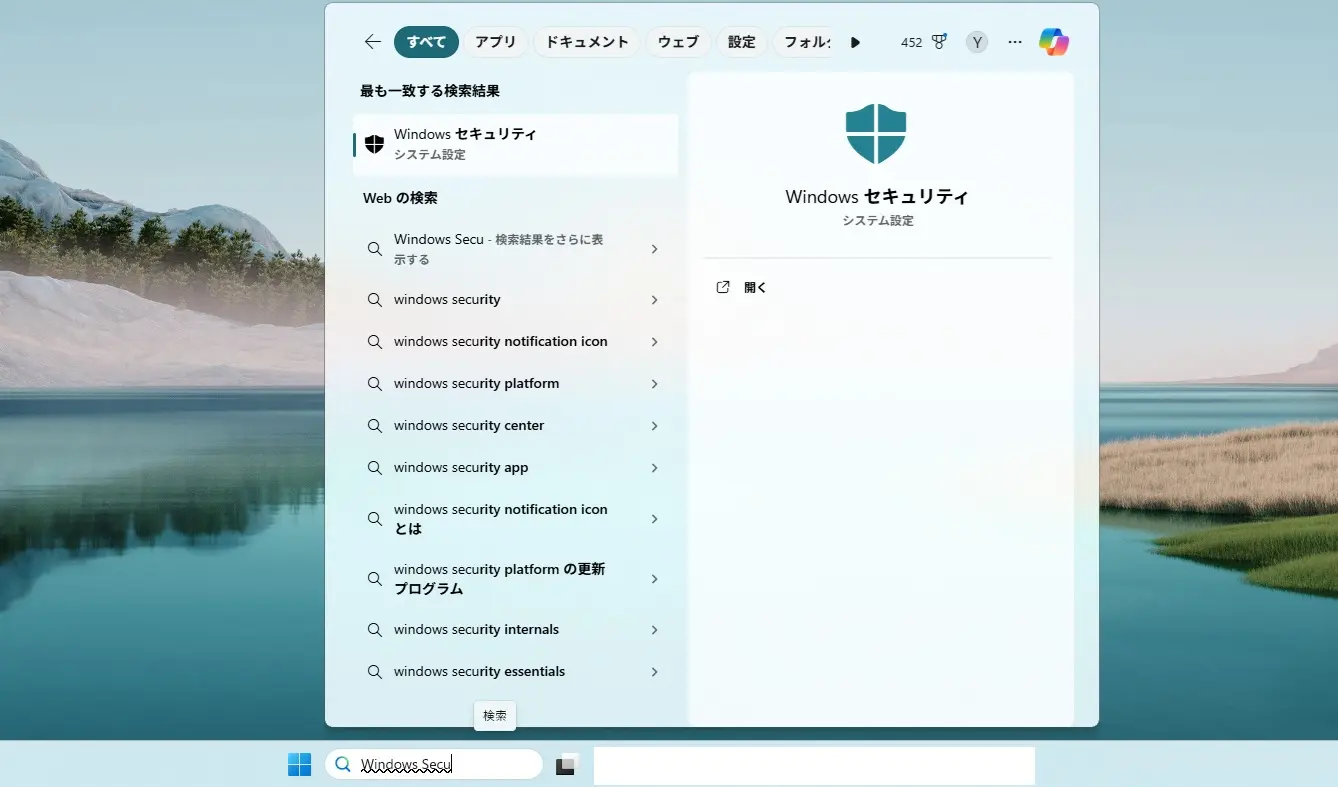Click the large teal shield icon in preview

tap(876, 134)
